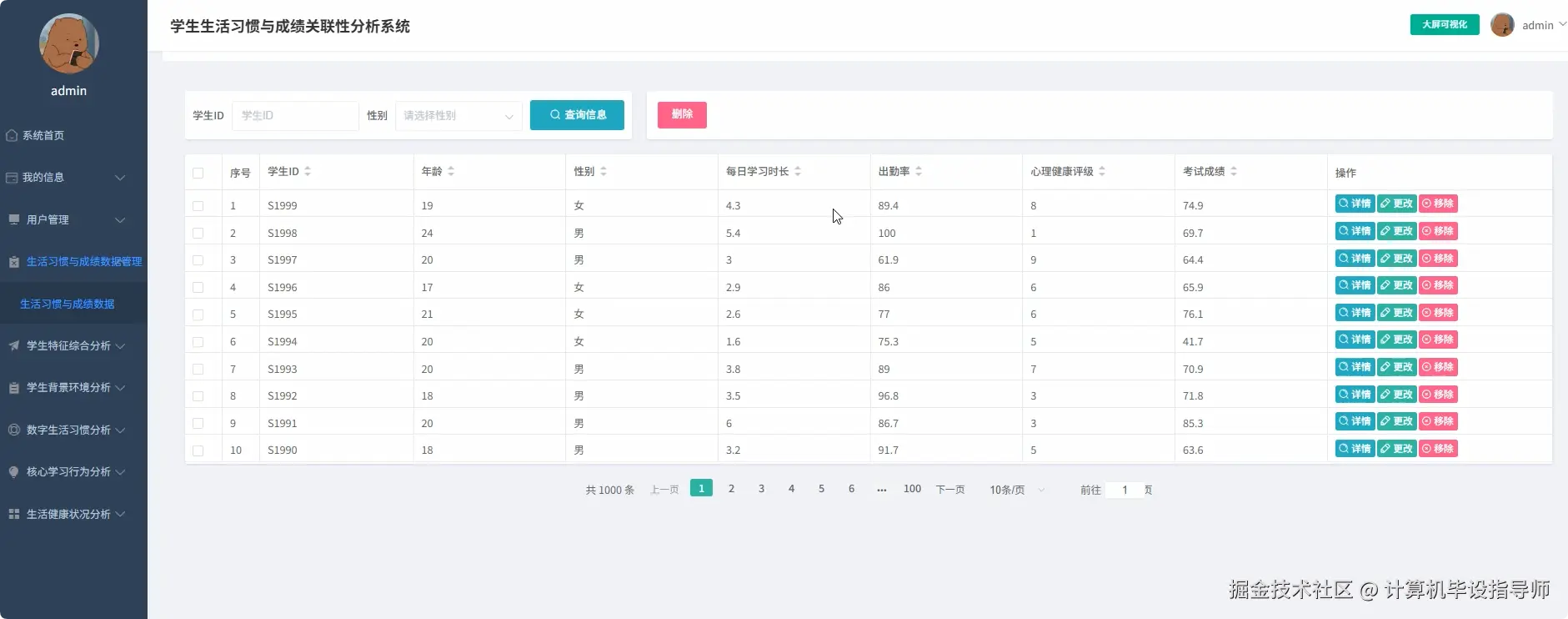The width and height of the screenshot is (1568, 619).
Task: Expand 用户管理 menu chevron
Action: tap(120, 219)
